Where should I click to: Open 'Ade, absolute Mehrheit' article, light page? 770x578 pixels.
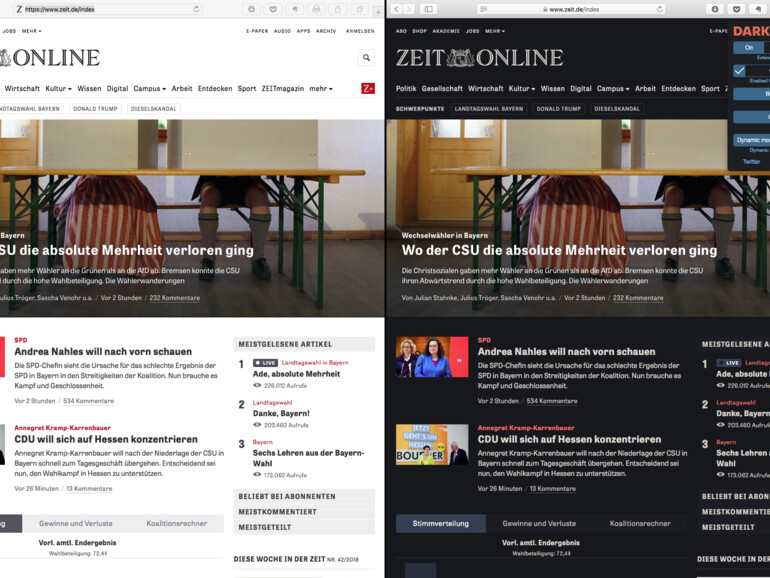click(x=297, y=374)
